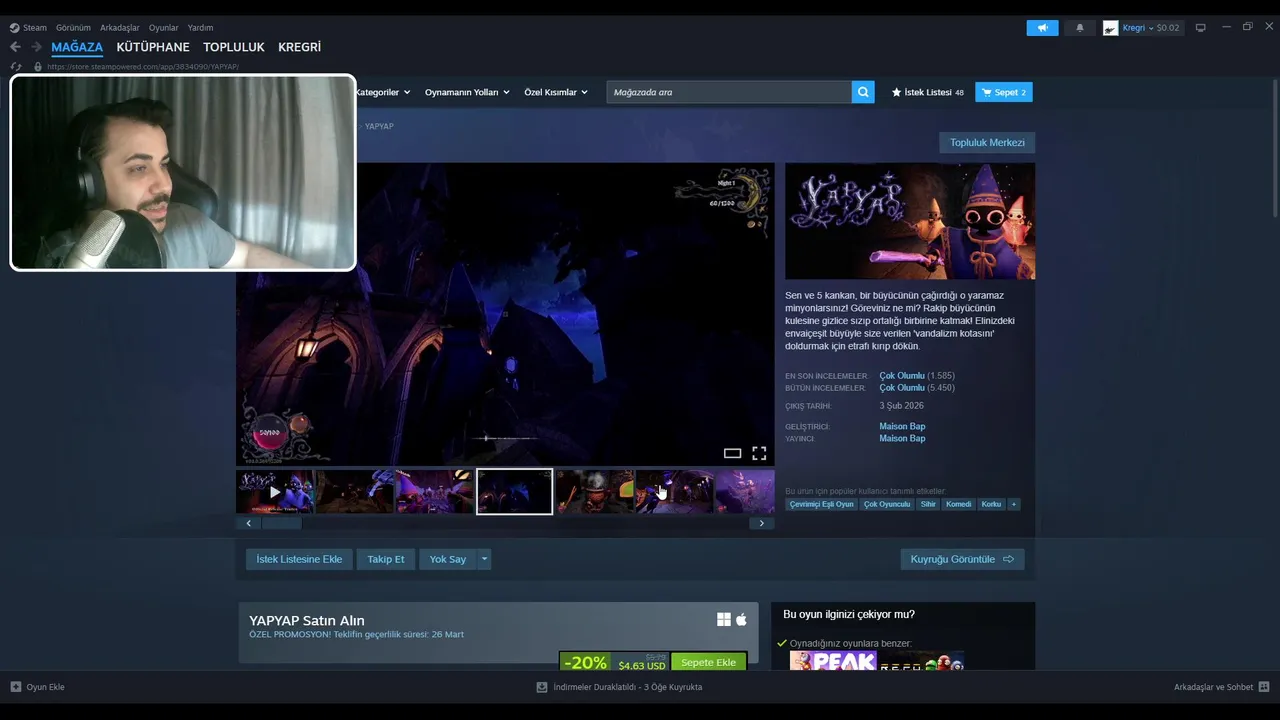Expand the Oynamanın Yolları dropdown
This screenshot has height=720, width=1280.
[x=467, y=92]
